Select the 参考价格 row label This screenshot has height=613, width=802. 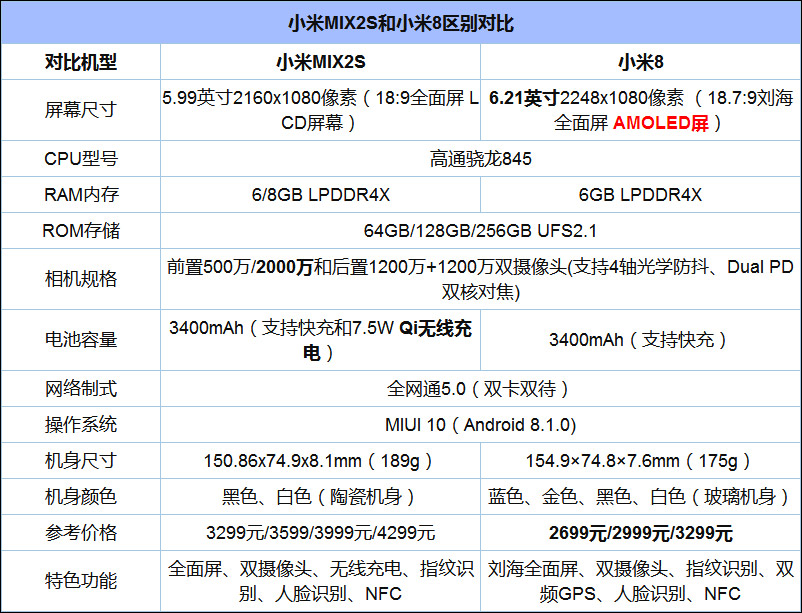[81, 533]
